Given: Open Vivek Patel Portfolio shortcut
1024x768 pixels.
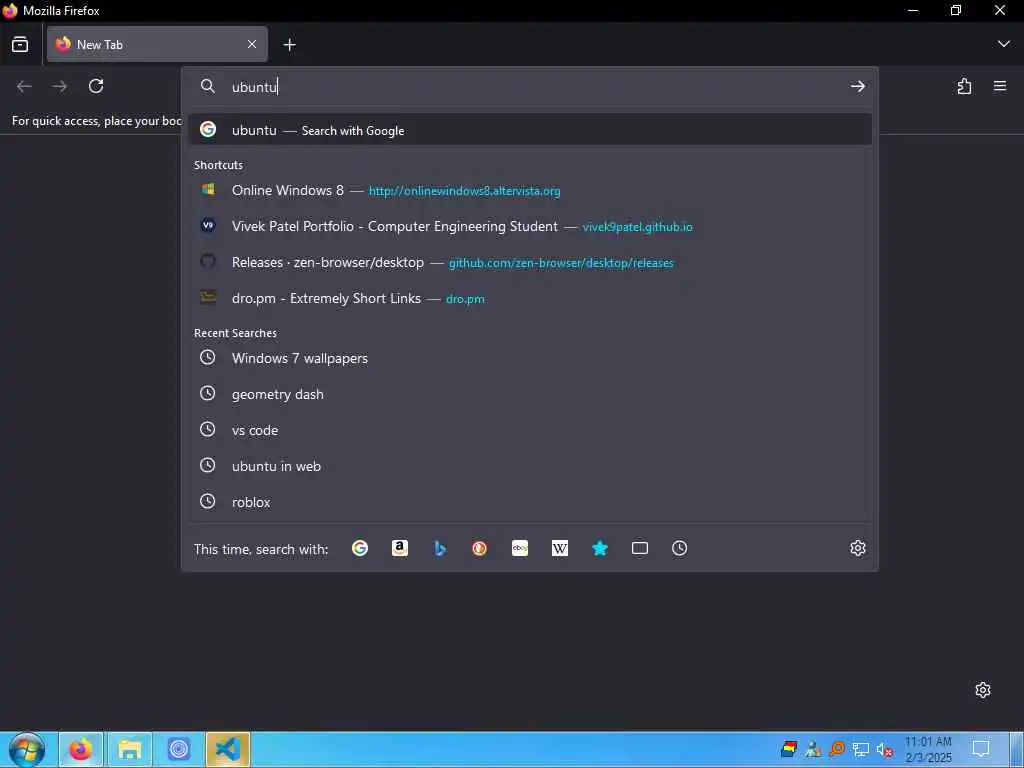Looking at the screenshot, I should [530, 227].
